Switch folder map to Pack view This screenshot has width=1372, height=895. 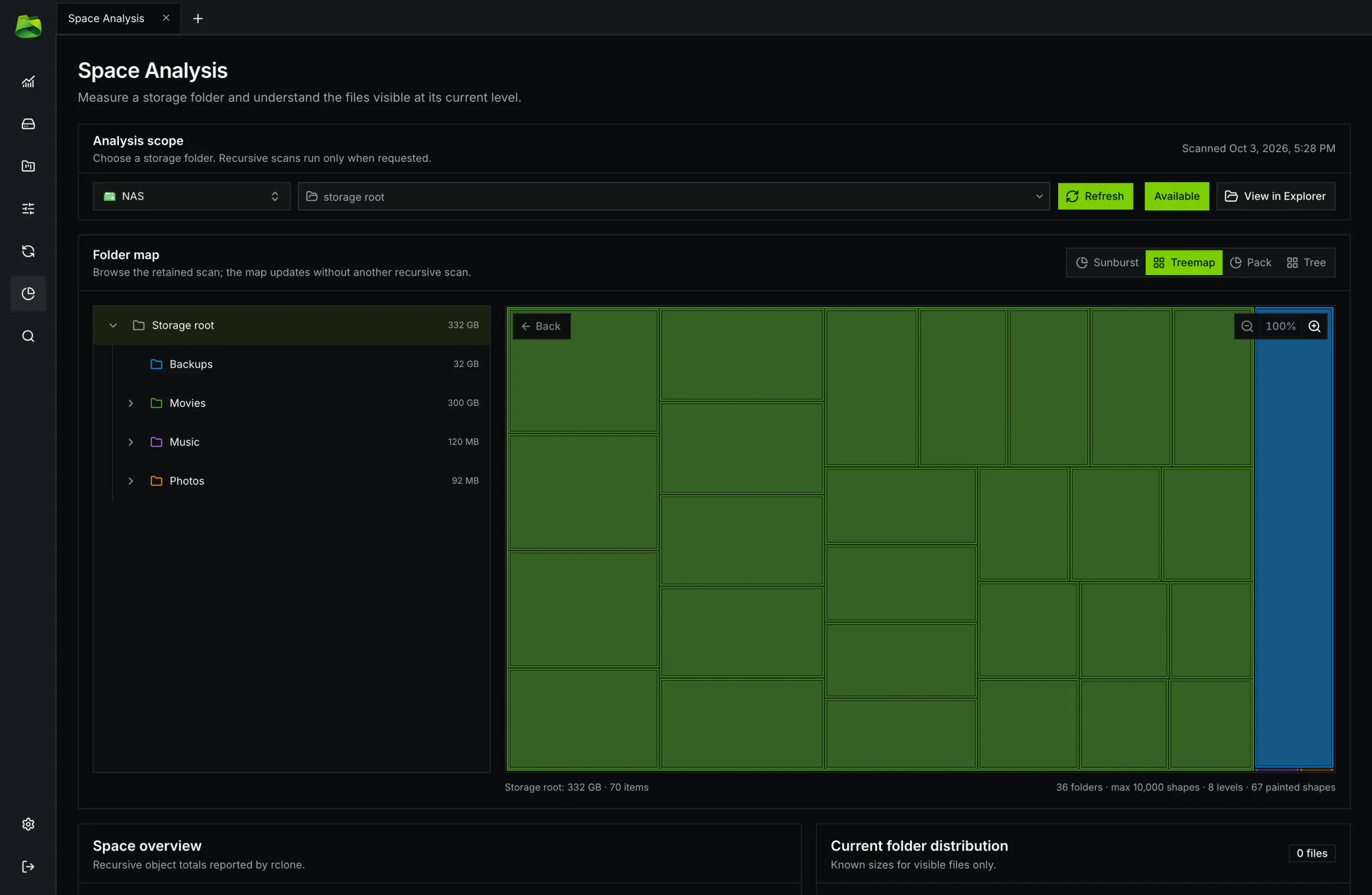tap(1250, 262)
